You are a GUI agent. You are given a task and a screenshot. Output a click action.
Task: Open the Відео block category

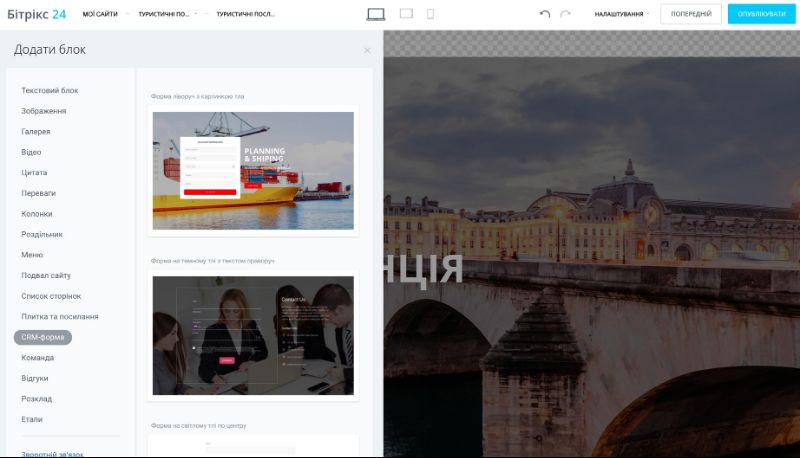click(31, 152)
